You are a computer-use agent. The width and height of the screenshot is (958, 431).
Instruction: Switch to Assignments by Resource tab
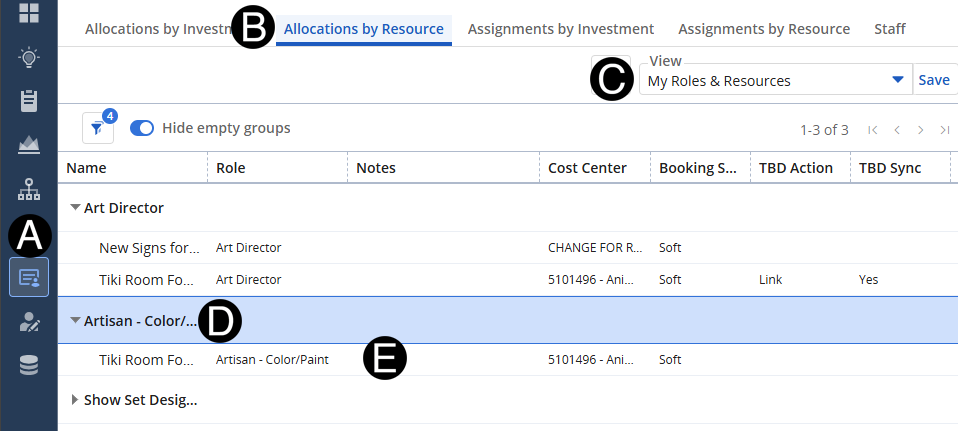pos(764,29)
